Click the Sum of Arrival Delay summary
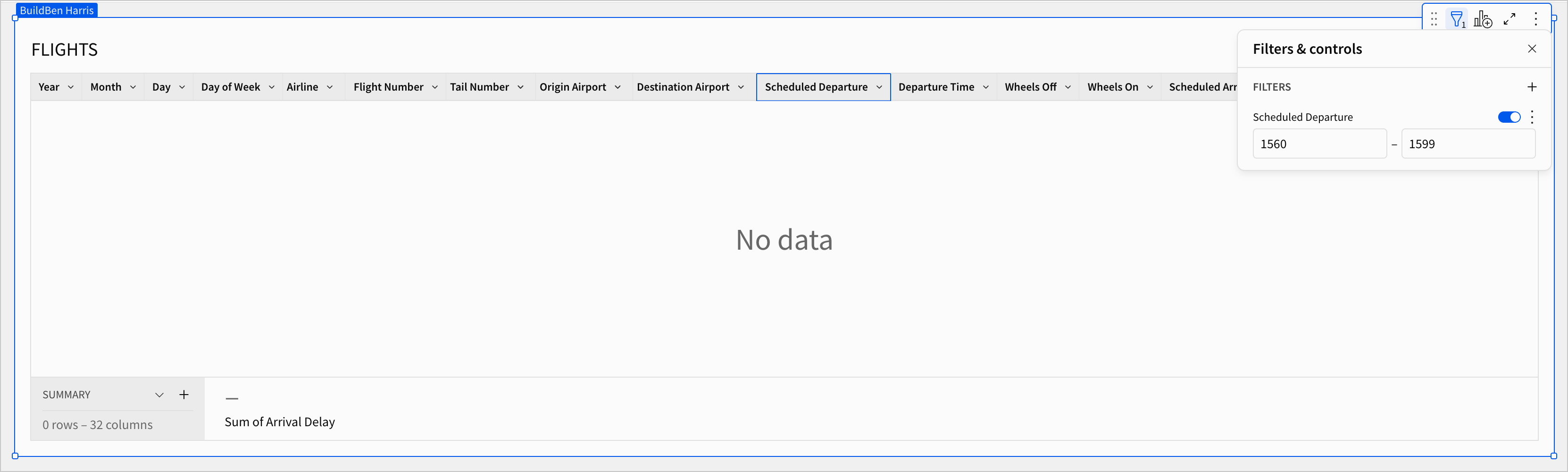This screenshot has width=1568, height=472. tap(279, 421)
